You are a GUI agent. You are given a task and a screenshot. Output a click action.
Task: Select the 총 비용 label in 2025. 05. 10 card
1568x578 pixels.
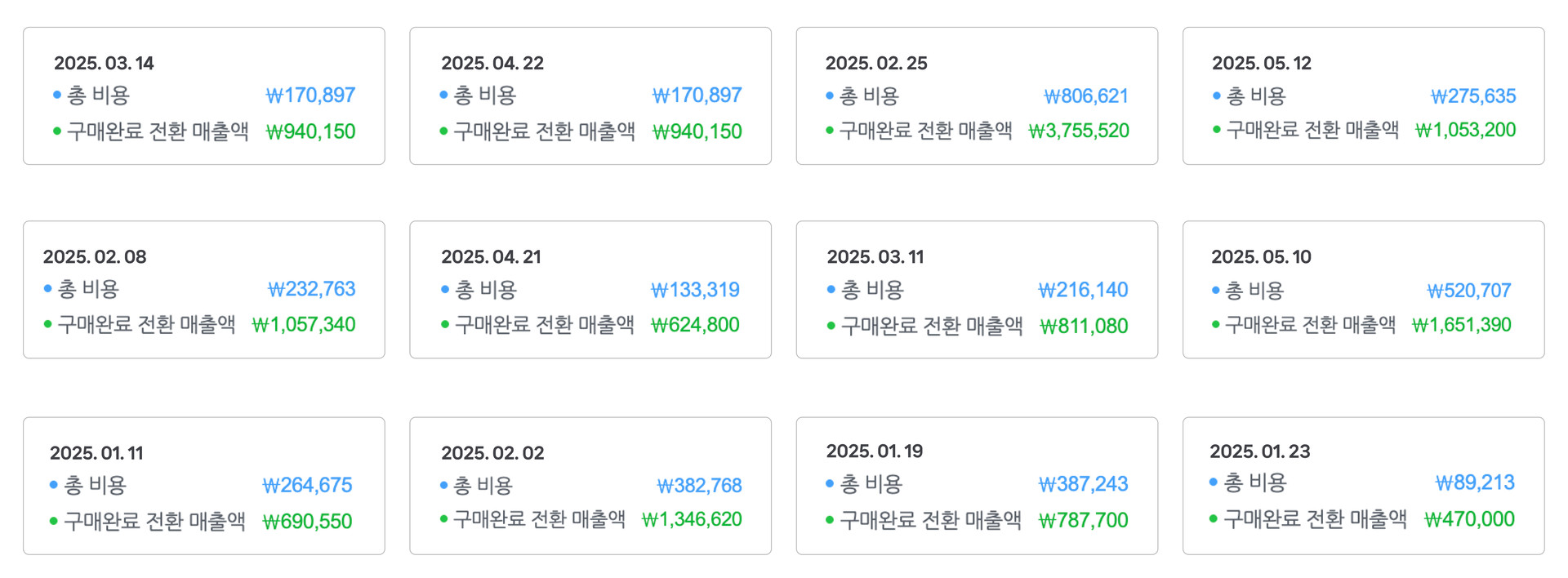(1254, 290)
